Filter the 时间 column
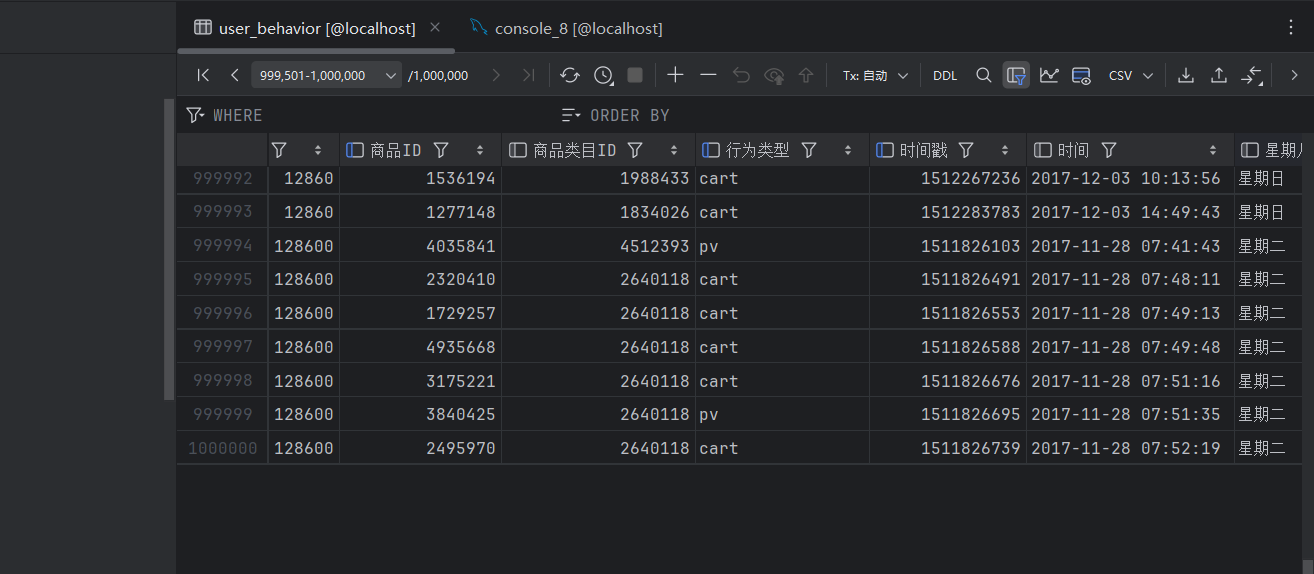The width and height of the screenshot is (1314, 574). pos(1109,150)
